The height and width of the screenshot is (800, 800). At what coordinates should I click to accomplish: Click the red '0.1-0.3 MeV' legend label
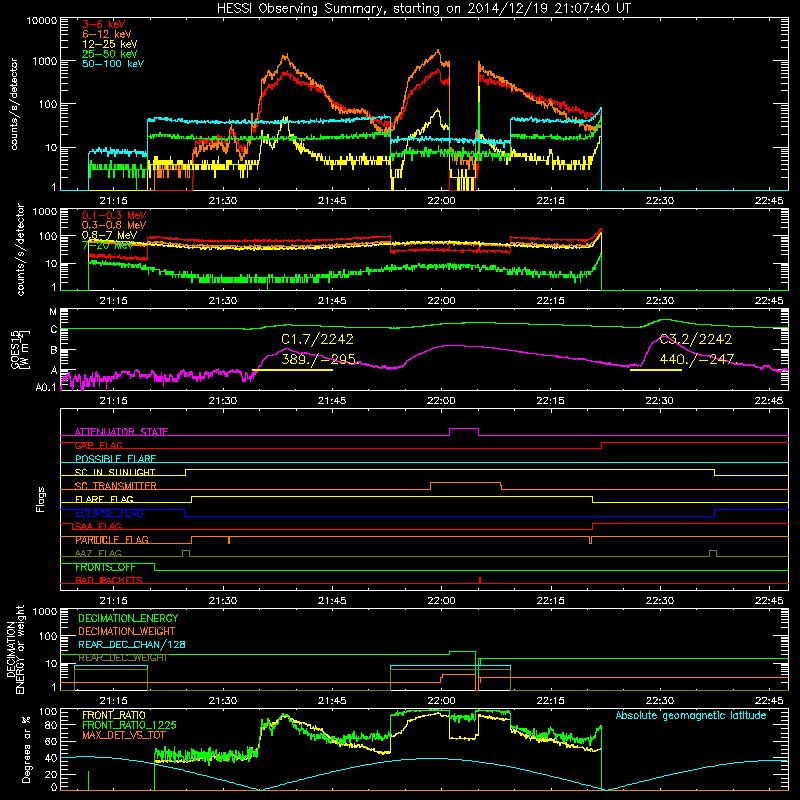click(x=114, y=215)
